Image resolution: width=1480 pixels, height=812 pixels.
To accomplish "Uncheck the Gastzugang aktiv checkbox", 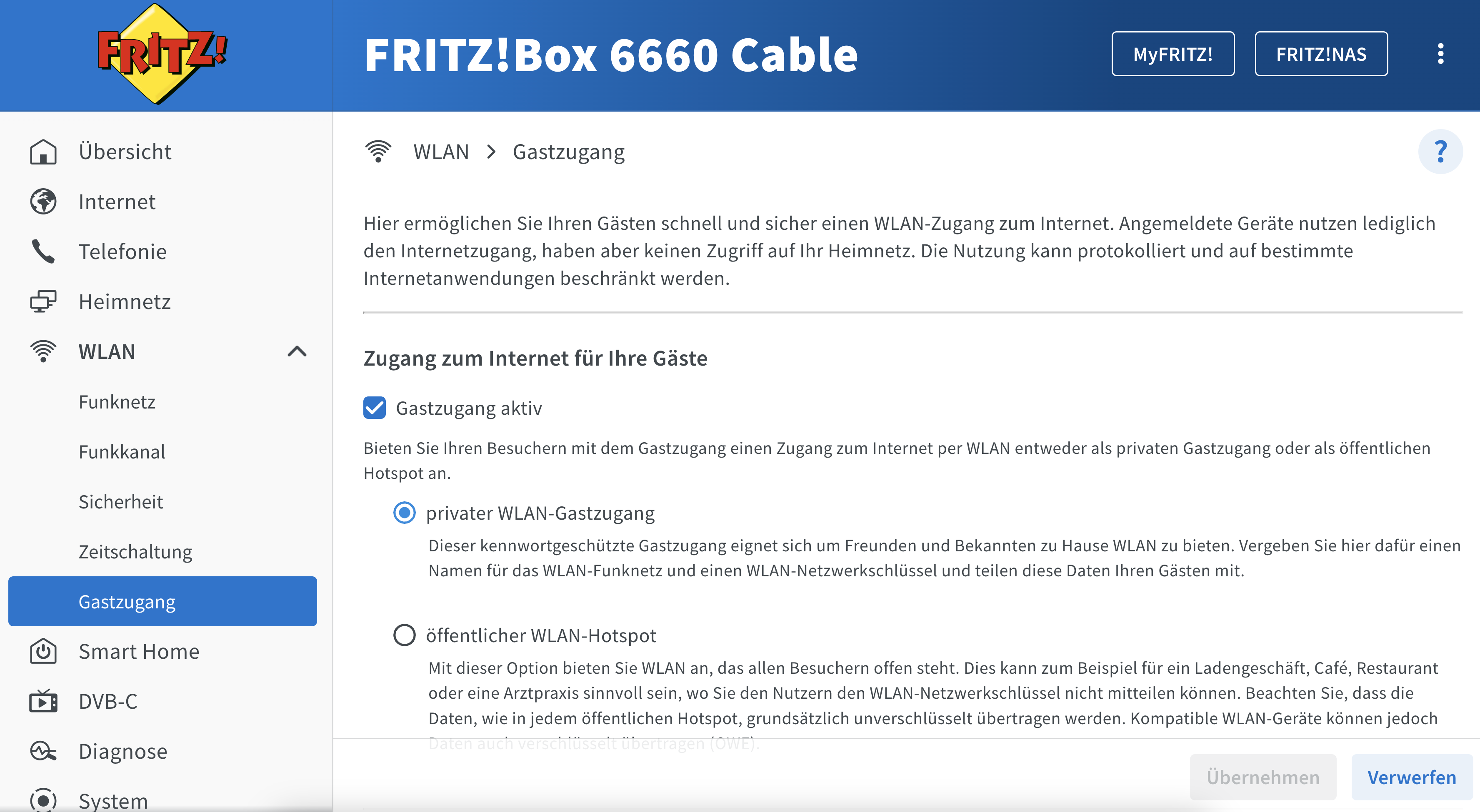I will (375, 408).
